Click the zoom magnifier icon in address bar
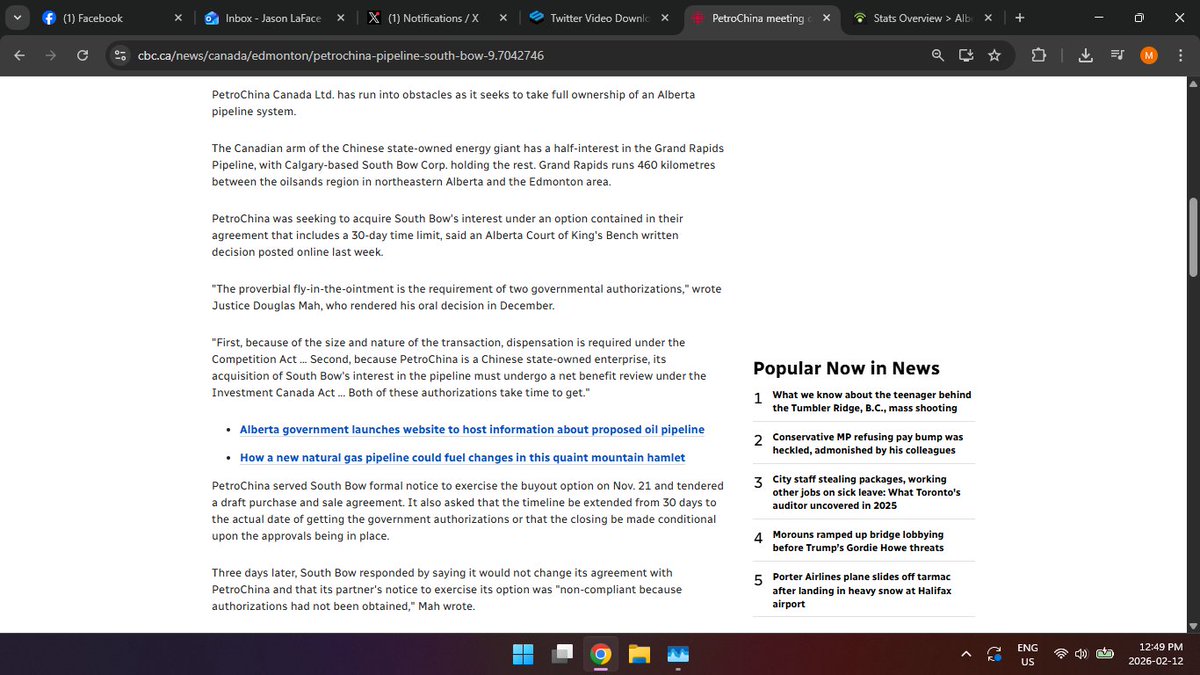 click(938, 55)
